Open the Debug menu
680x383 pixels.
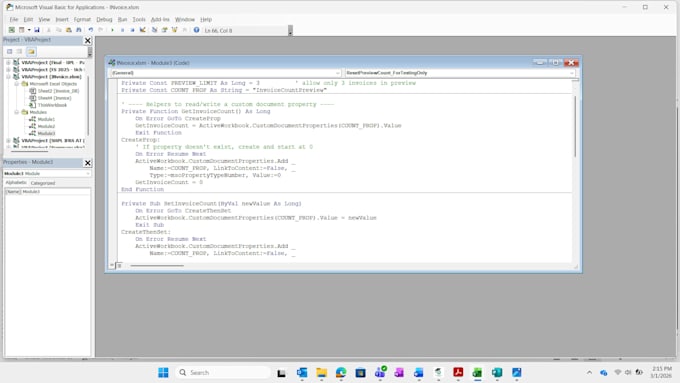pos(104,20)
